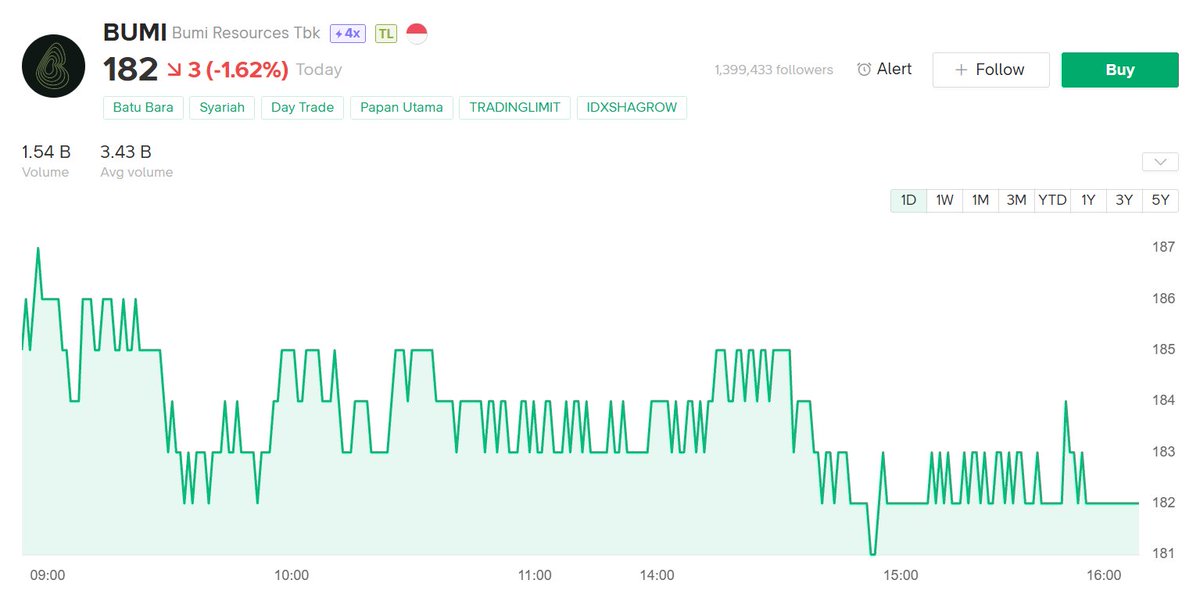
Task: Click the green Buy button
Action: 1120,70
